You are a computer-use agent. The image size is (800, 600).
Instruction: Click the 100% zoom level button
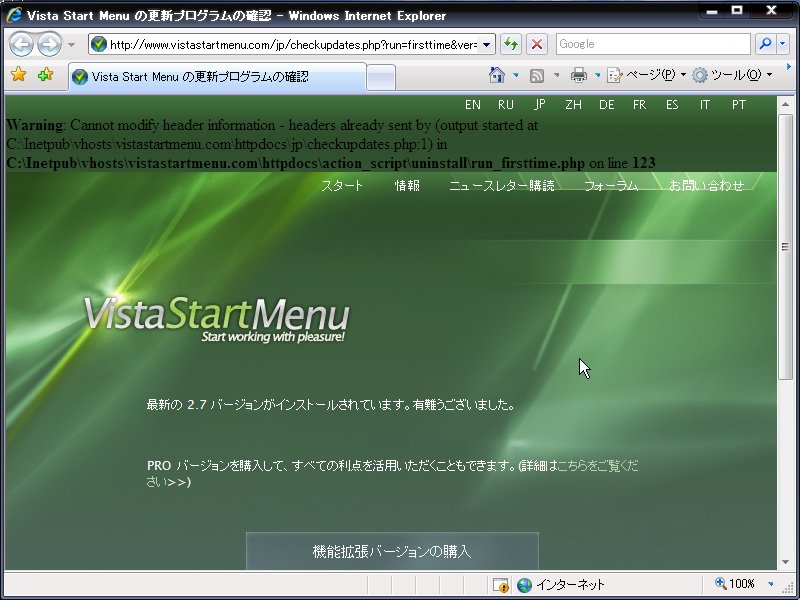click(x=735, y=584)
